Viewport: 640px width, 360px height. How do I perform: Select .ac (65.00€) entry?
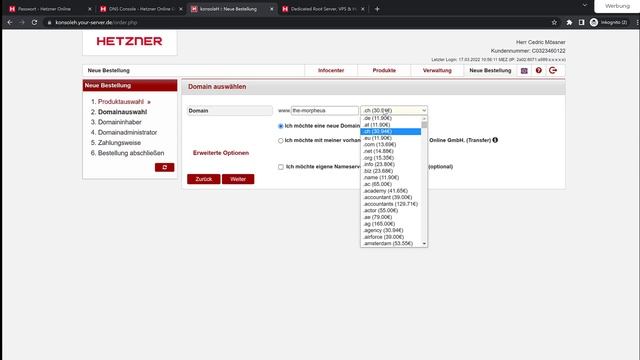pyautogui.click(x=391, y=184)
